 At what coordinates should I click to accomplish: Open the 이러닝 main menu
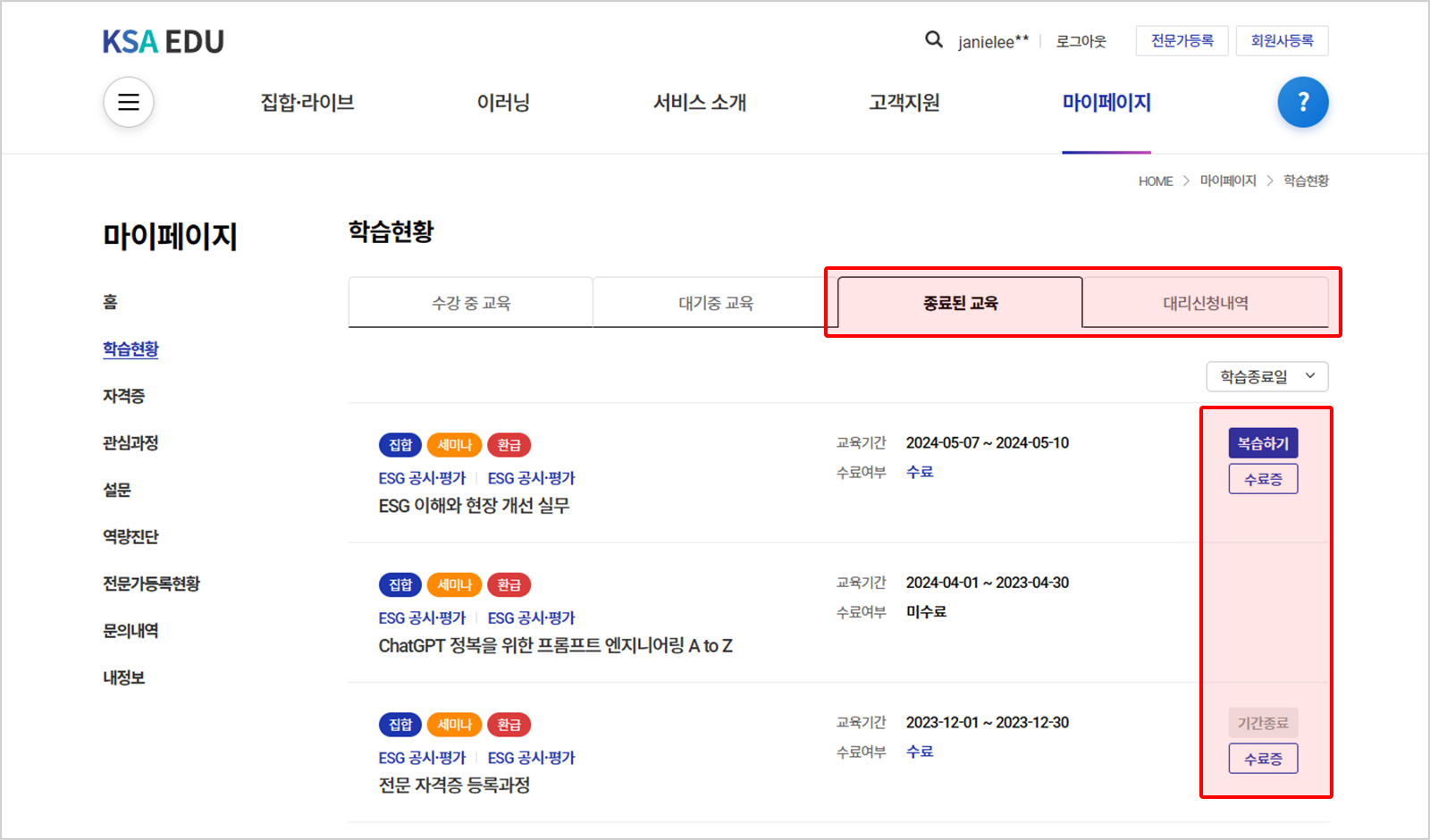click(504, 103)
